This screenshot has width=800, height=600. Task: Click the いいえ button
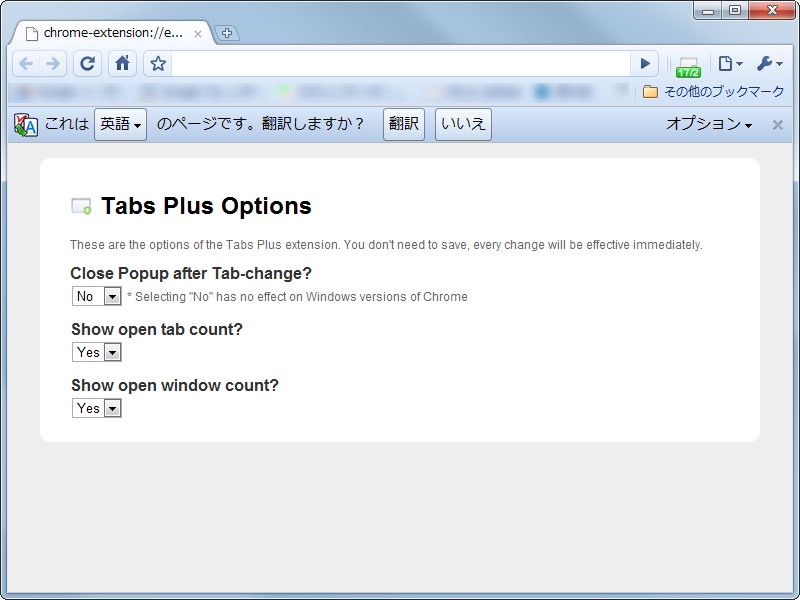point(463,124)
